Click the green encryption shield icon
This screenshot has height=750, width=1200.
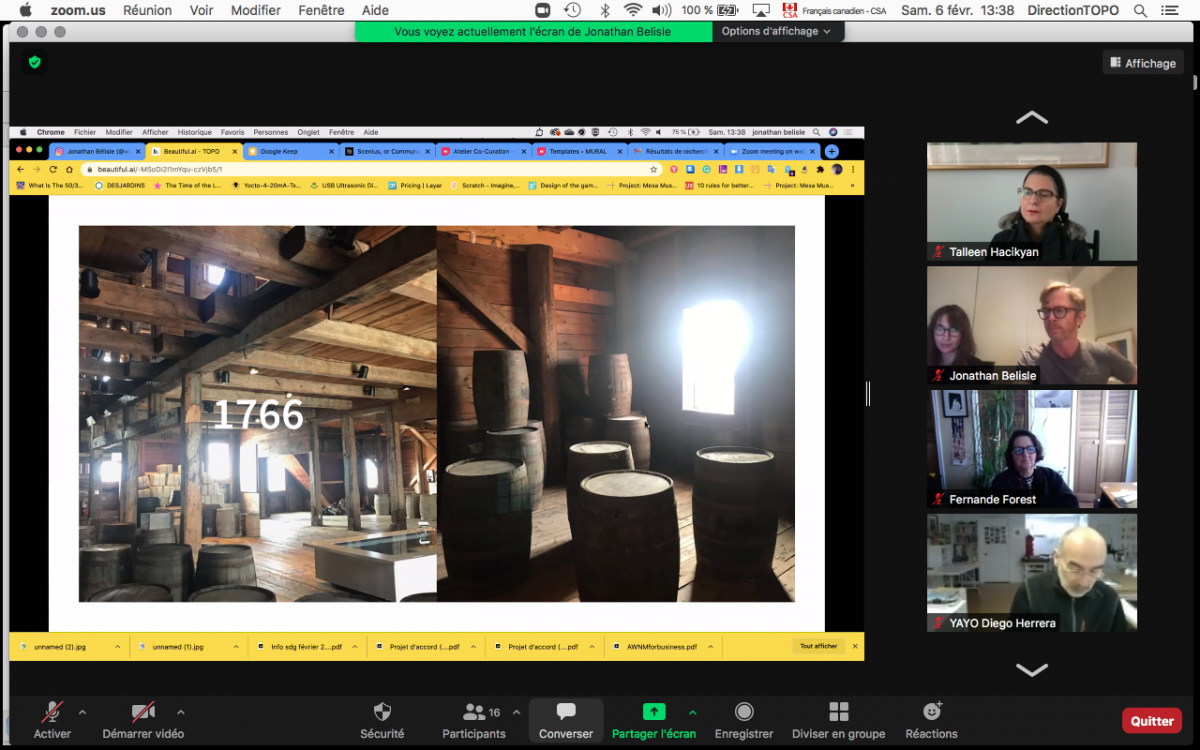pos(35,62)
